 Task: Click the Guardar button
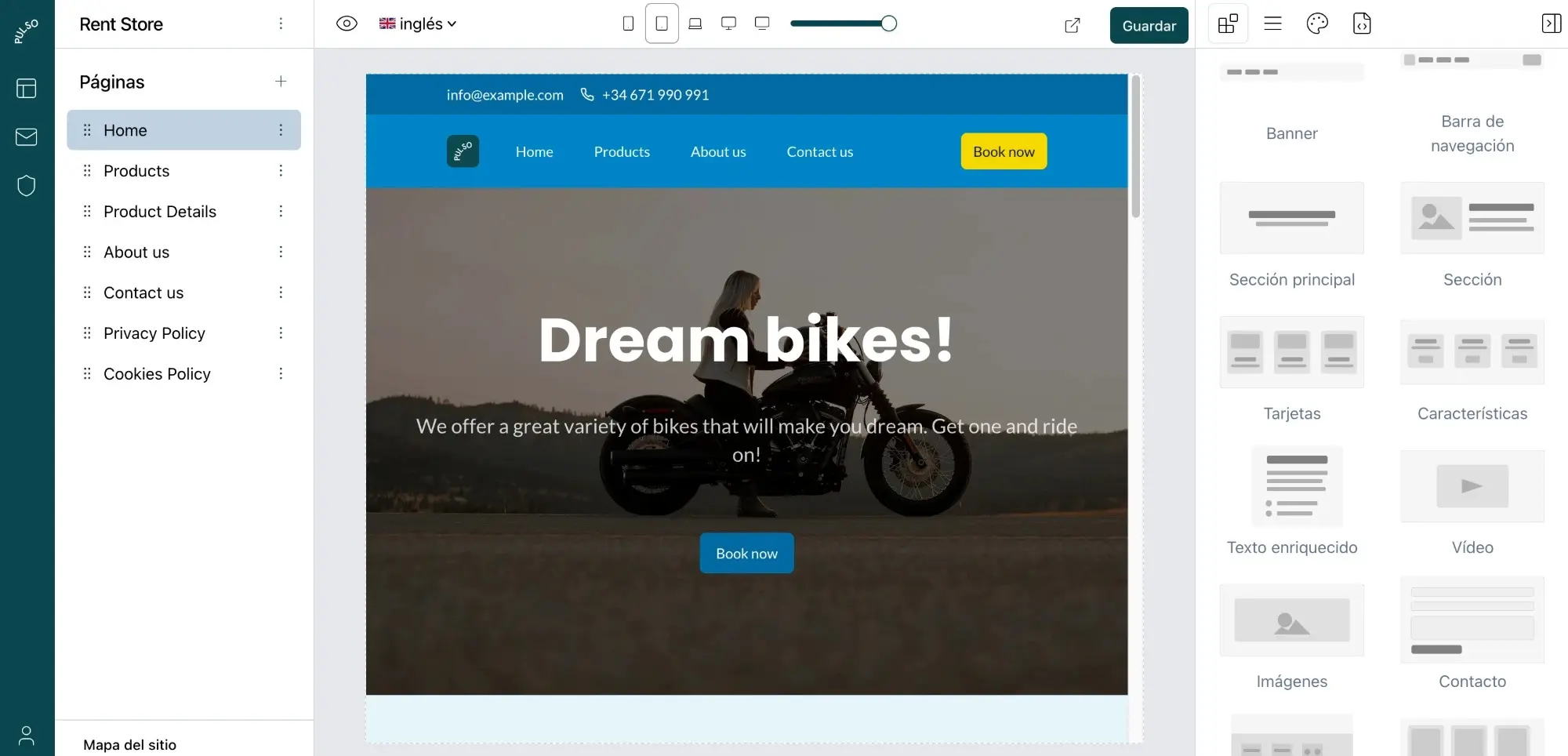coord(1149,25)
